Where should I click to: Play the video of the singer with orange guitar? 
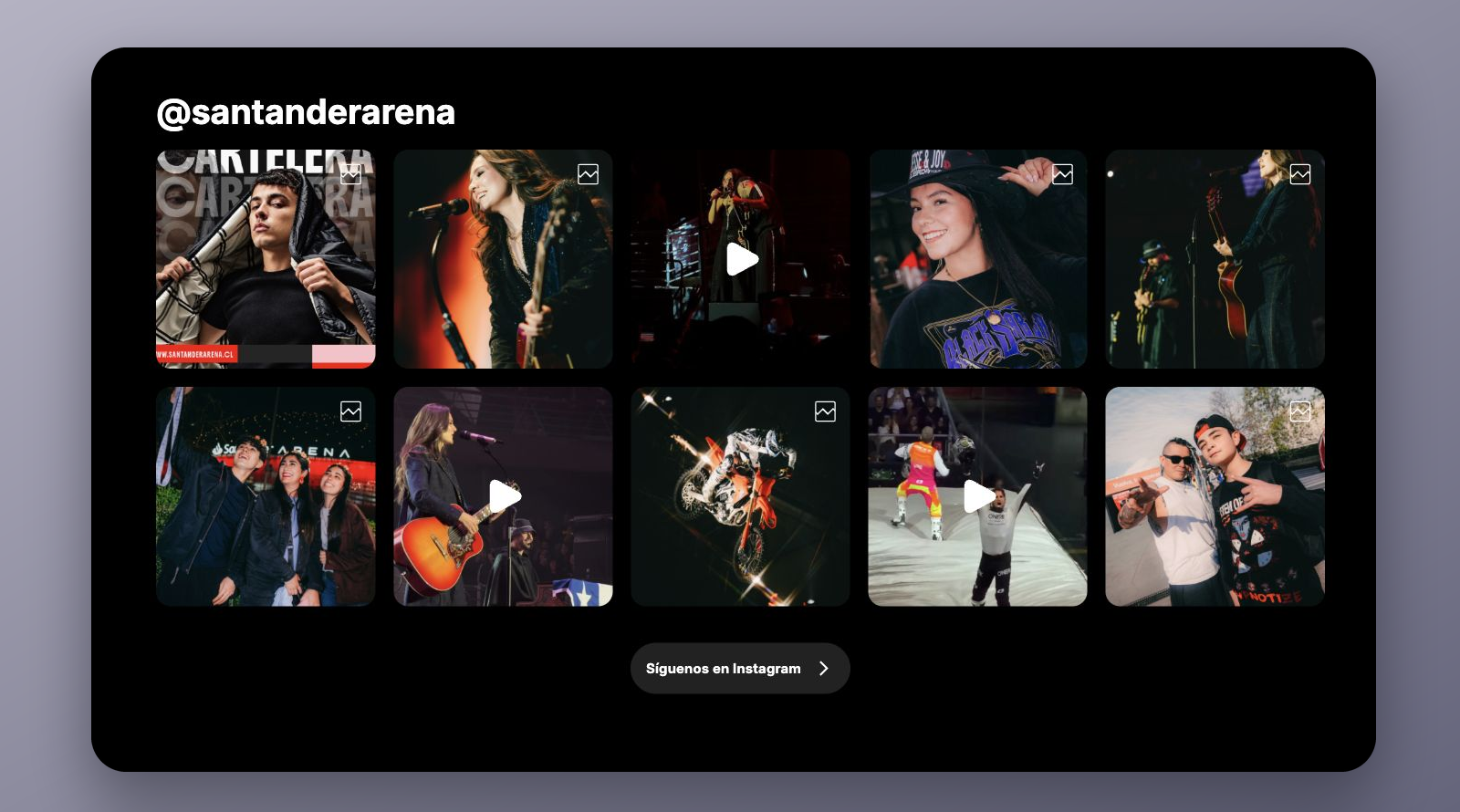[x=505, y=497]
